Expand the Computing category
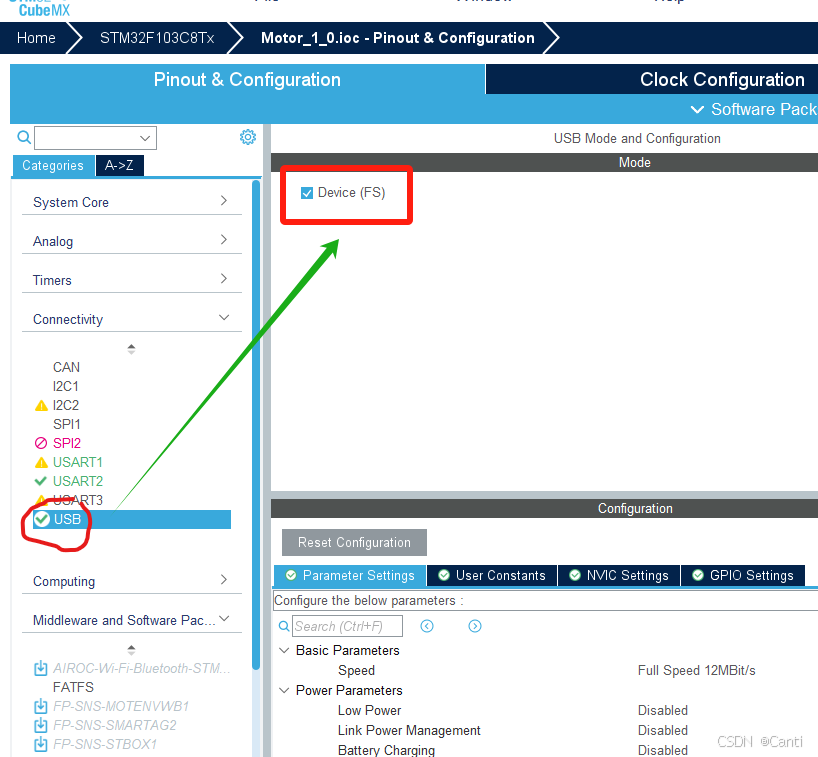This screenshot has height=757, width=818. pyautogui.click(x=131, y=581)
